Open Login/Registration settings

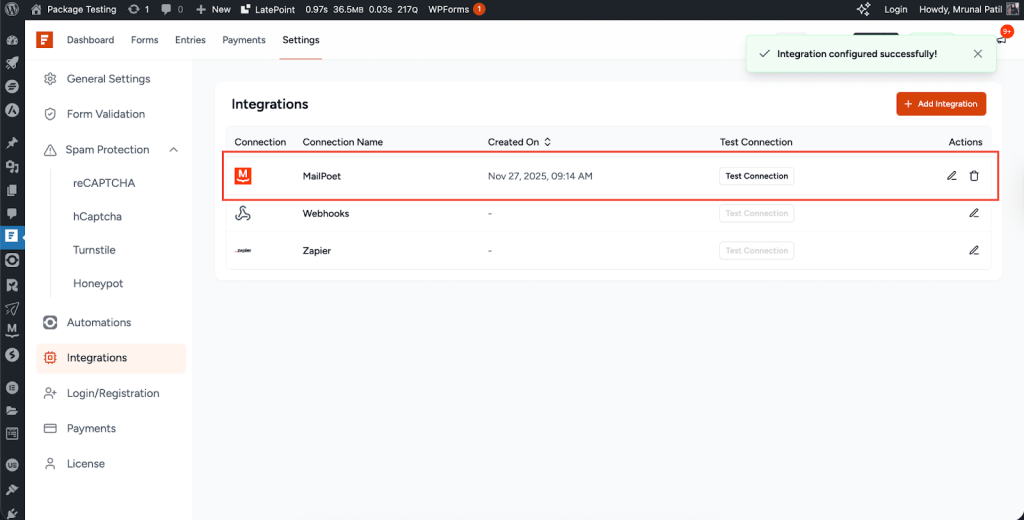click(x=111, y=393)
